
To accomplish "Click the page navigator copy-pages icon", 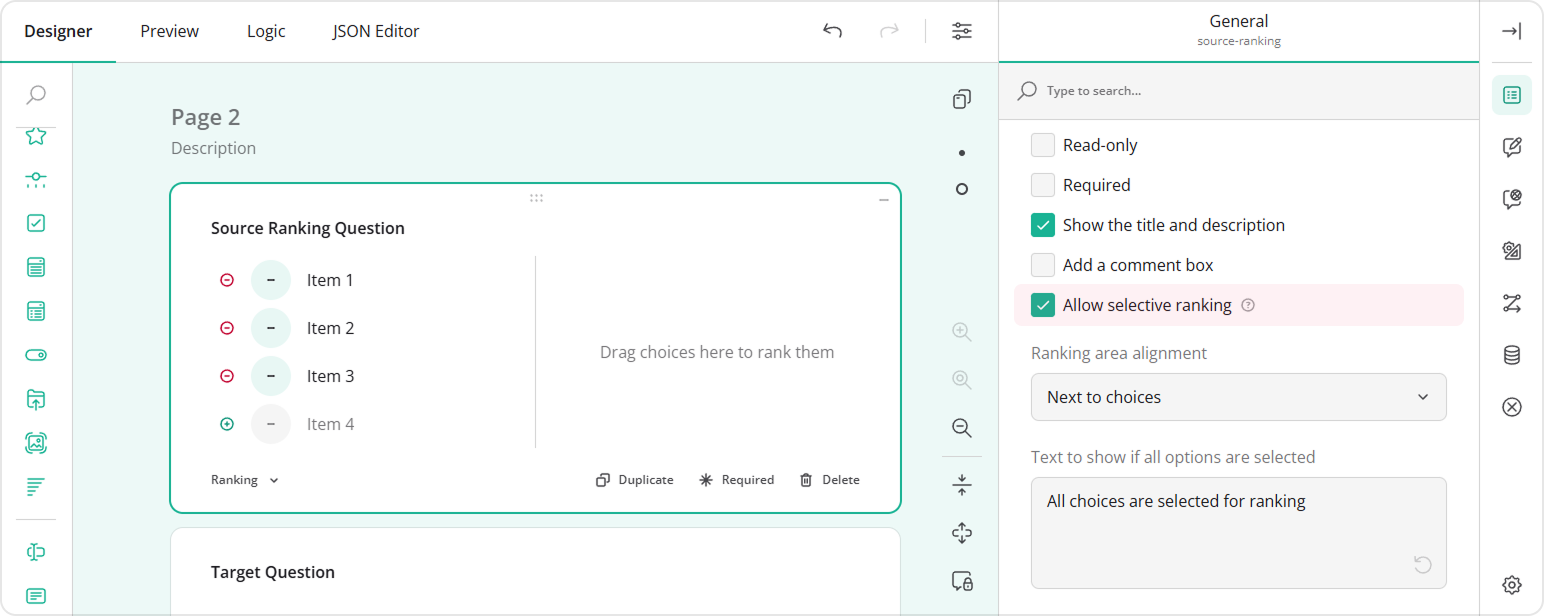I will [962, 99].
